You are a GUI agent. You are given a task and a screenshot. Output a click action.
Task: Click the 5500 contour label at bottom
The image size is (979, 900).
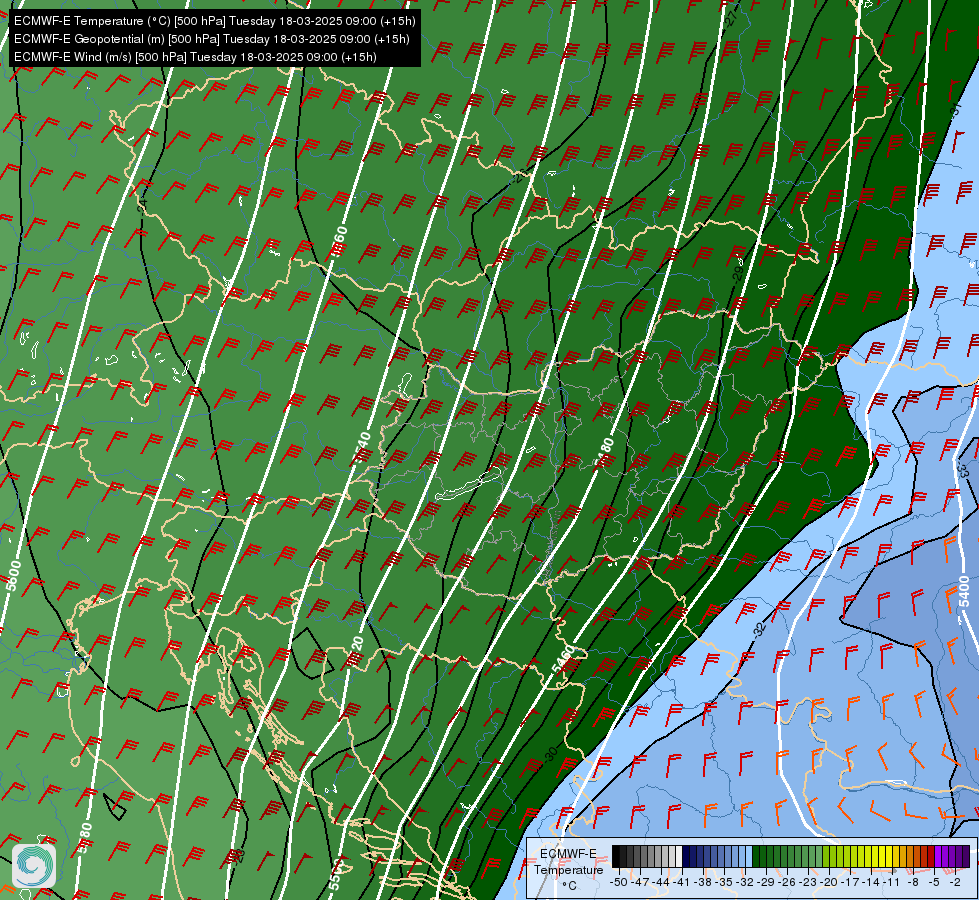point(336,875)
